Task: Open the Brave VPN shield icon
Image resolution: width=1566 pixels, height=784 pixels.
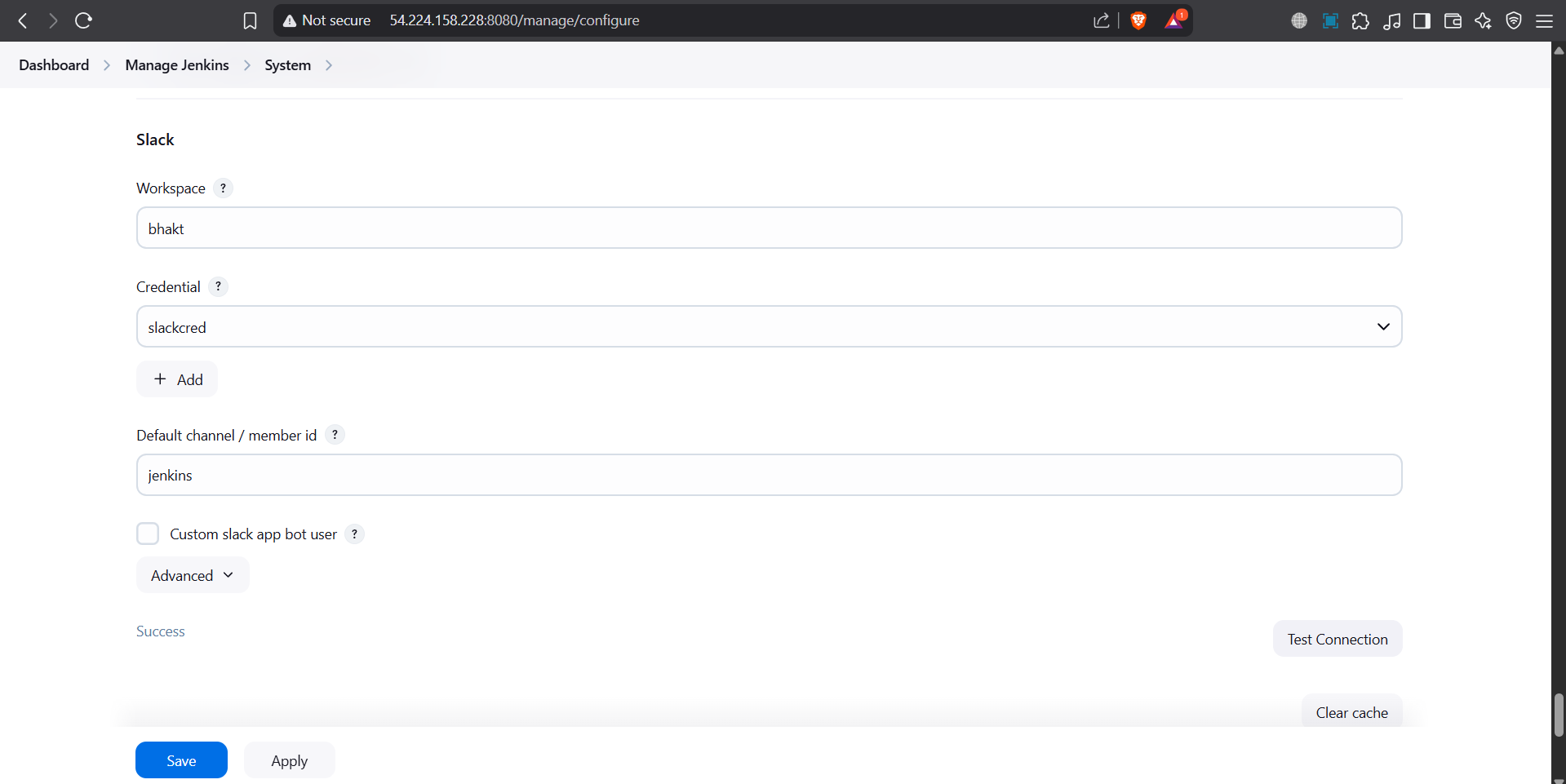Action: pyautogui.click(x=1514, y=20)
